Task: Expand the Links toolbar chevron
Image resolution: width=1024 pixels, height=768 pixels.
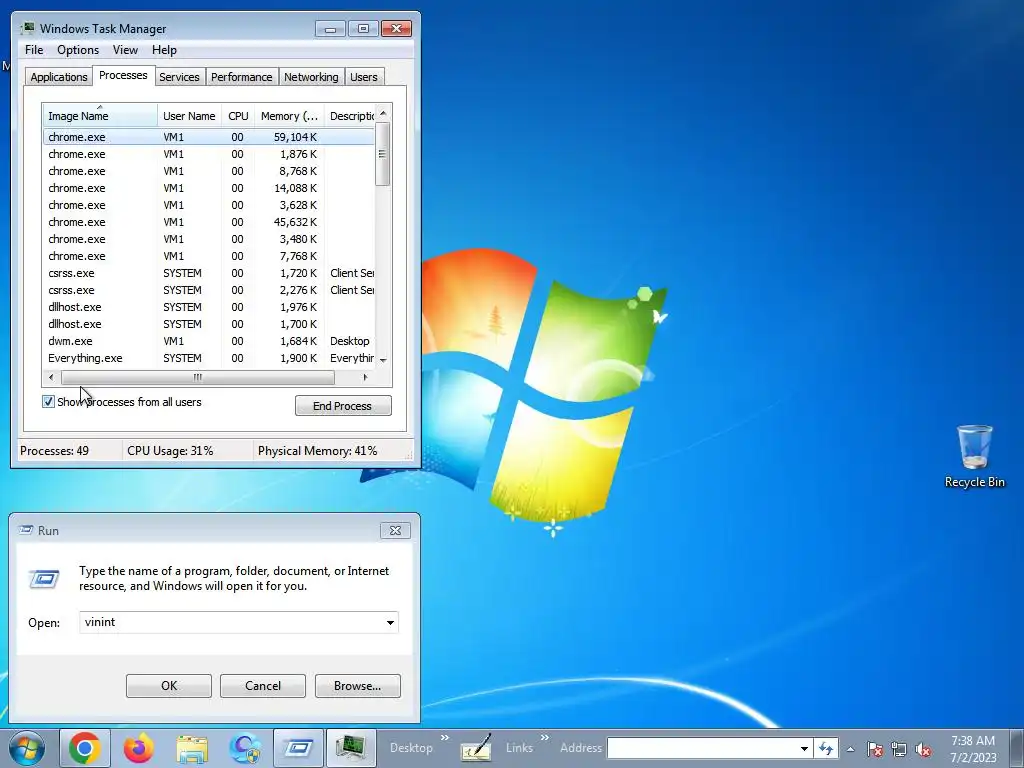Action: [x=545, y=738]
